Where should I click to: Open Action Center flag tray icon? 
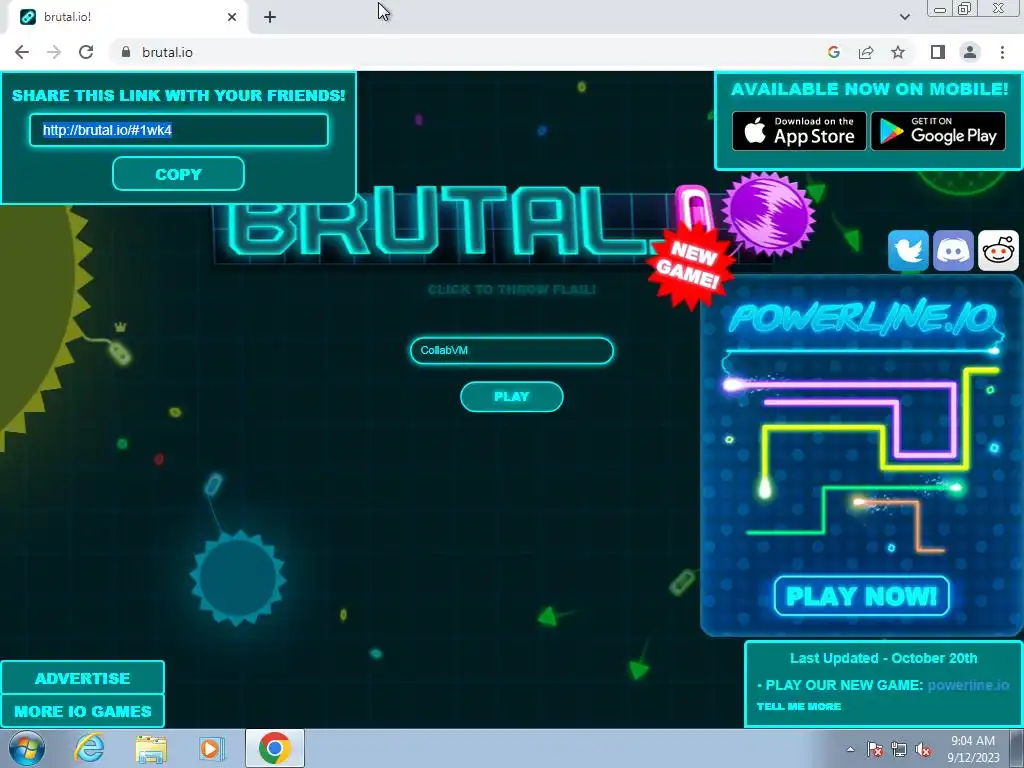(875, 749)
